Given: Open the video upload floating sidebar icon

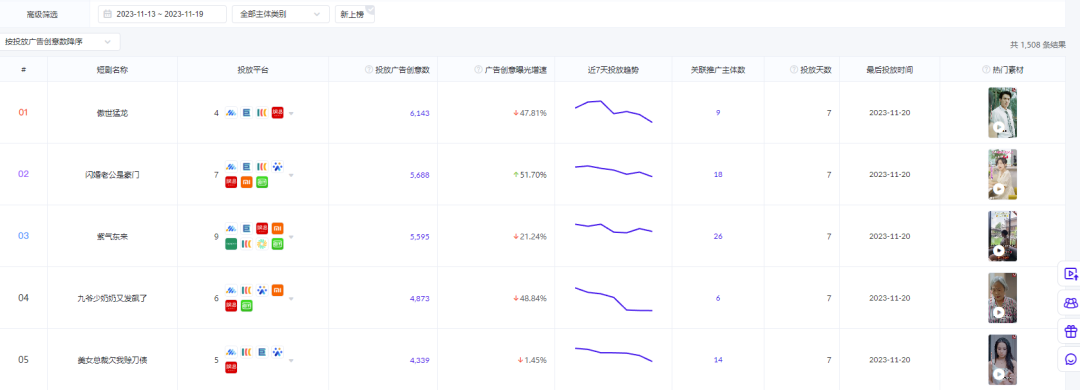Looking at the screenshot, I should tap(1070, 274).
